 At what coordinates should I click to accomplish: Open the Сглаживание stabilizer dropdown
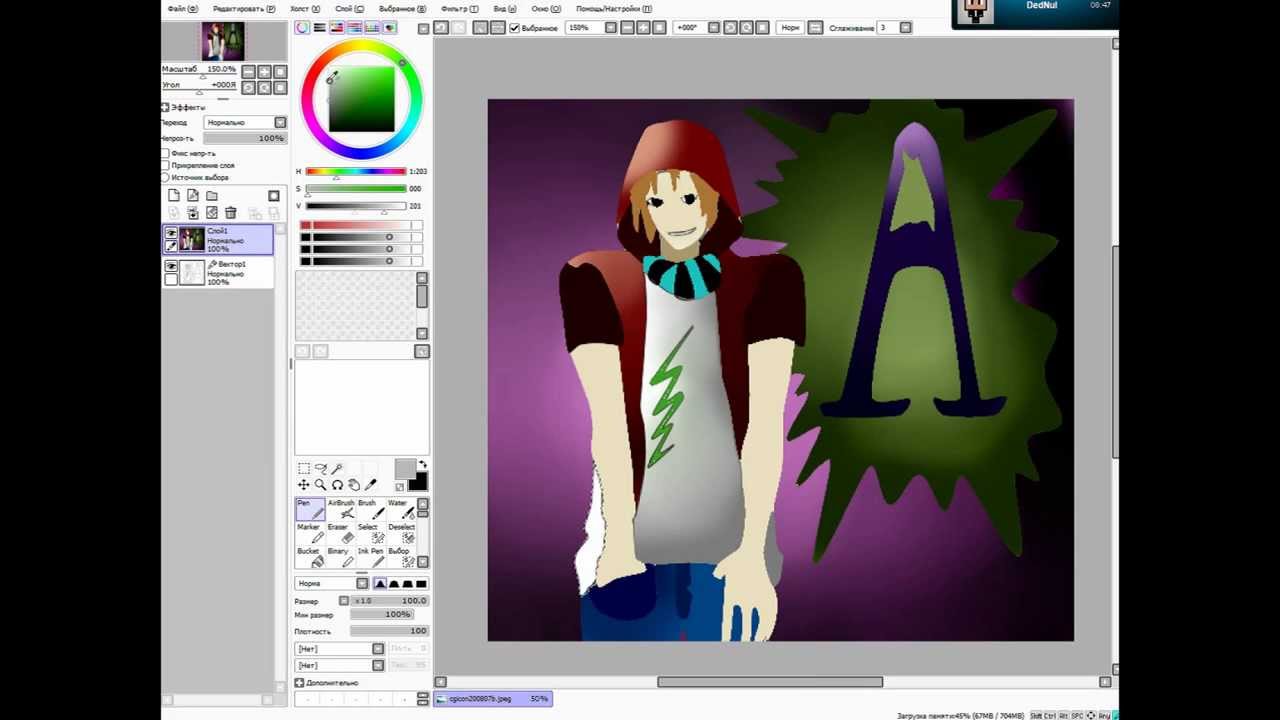coord(905,28)
